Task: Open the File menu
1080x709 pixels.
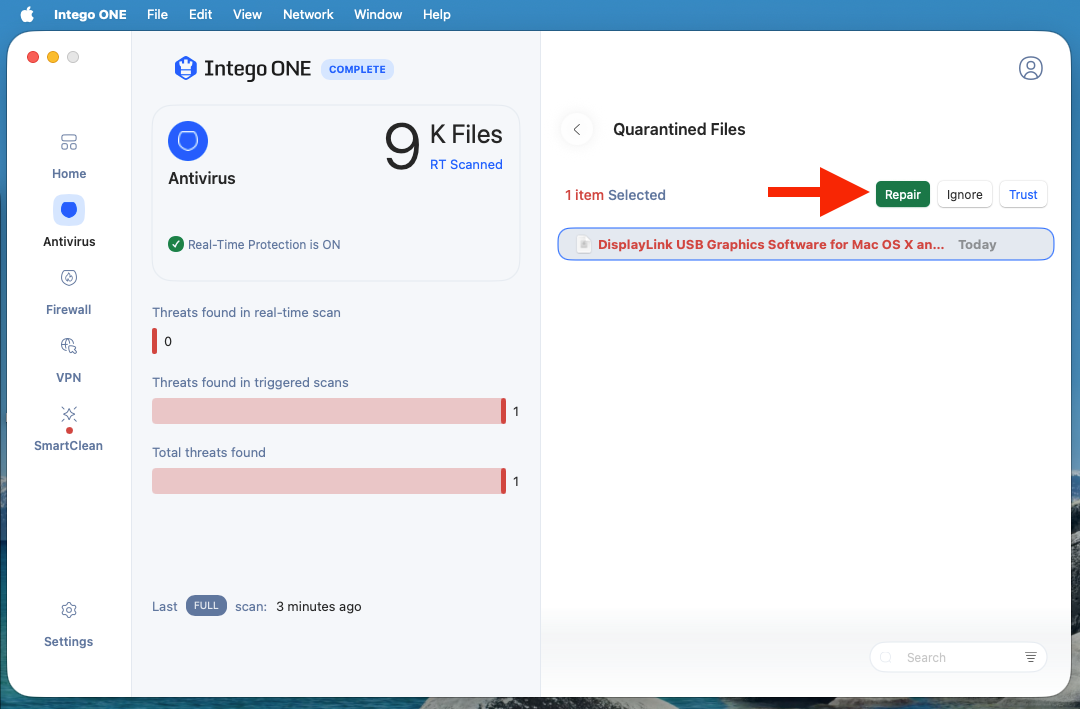Action: tap(157, 14)
